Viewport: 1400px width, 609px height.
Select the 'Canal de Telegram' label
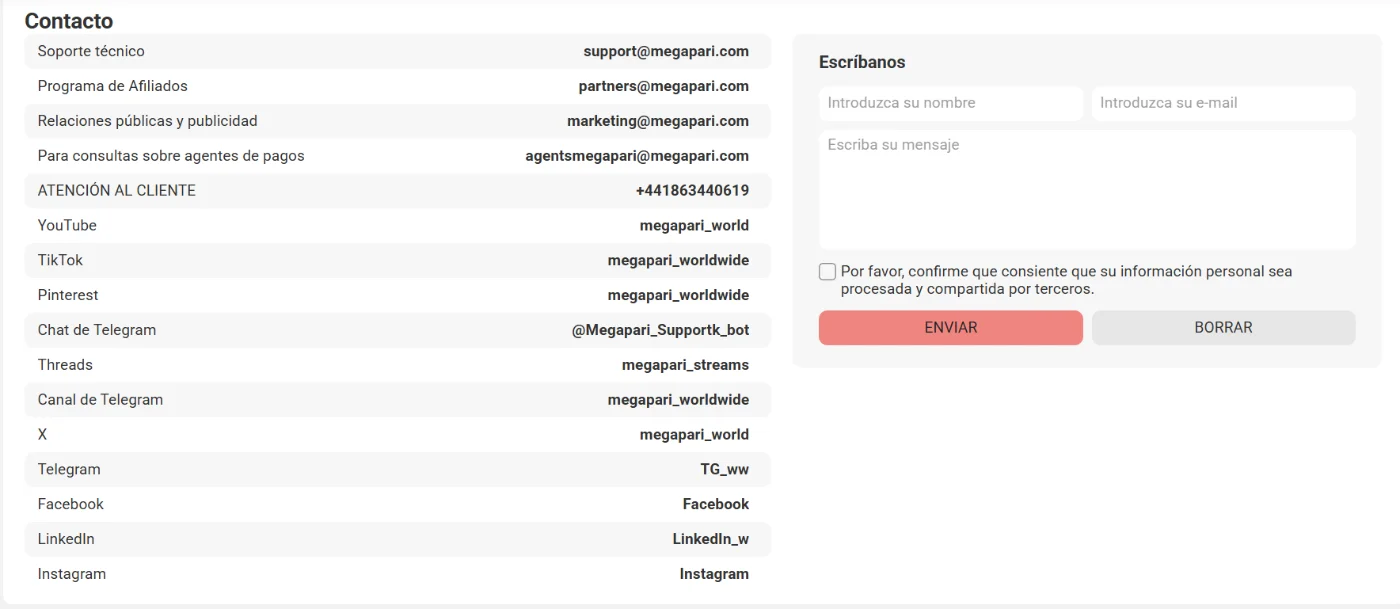click(x=100, y=400)
